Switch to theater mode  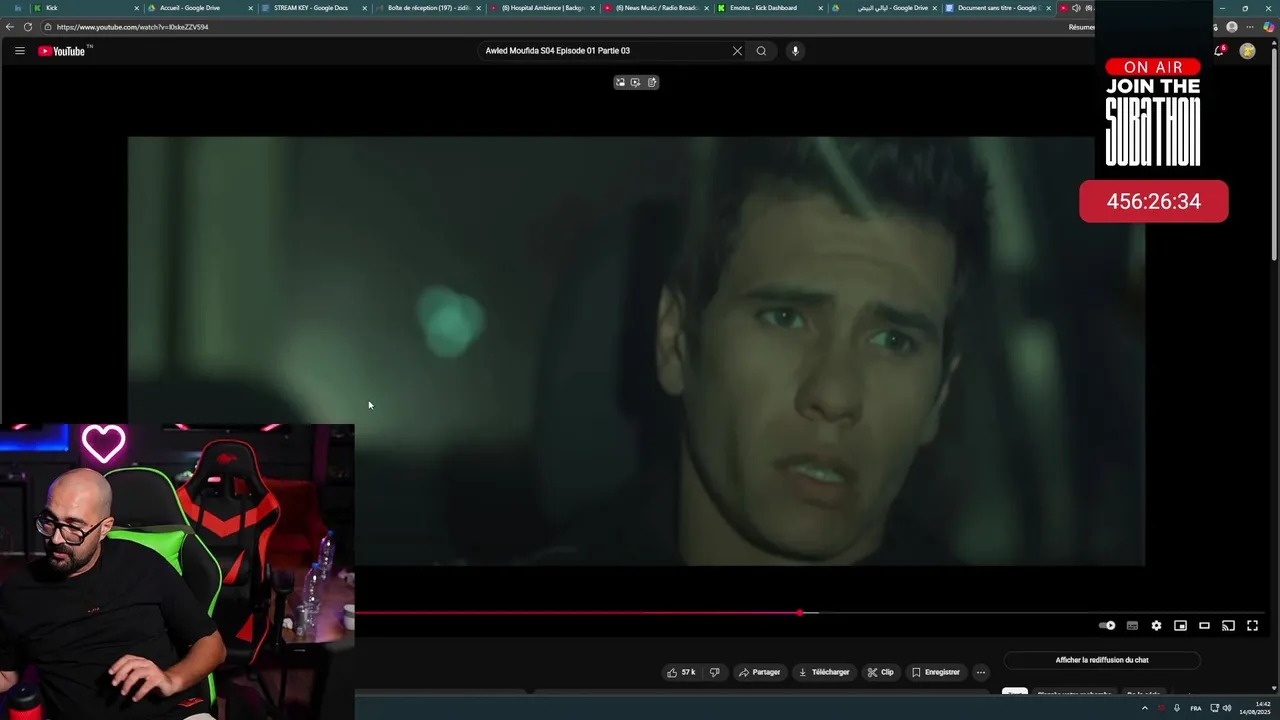(x=1204, y=626)
